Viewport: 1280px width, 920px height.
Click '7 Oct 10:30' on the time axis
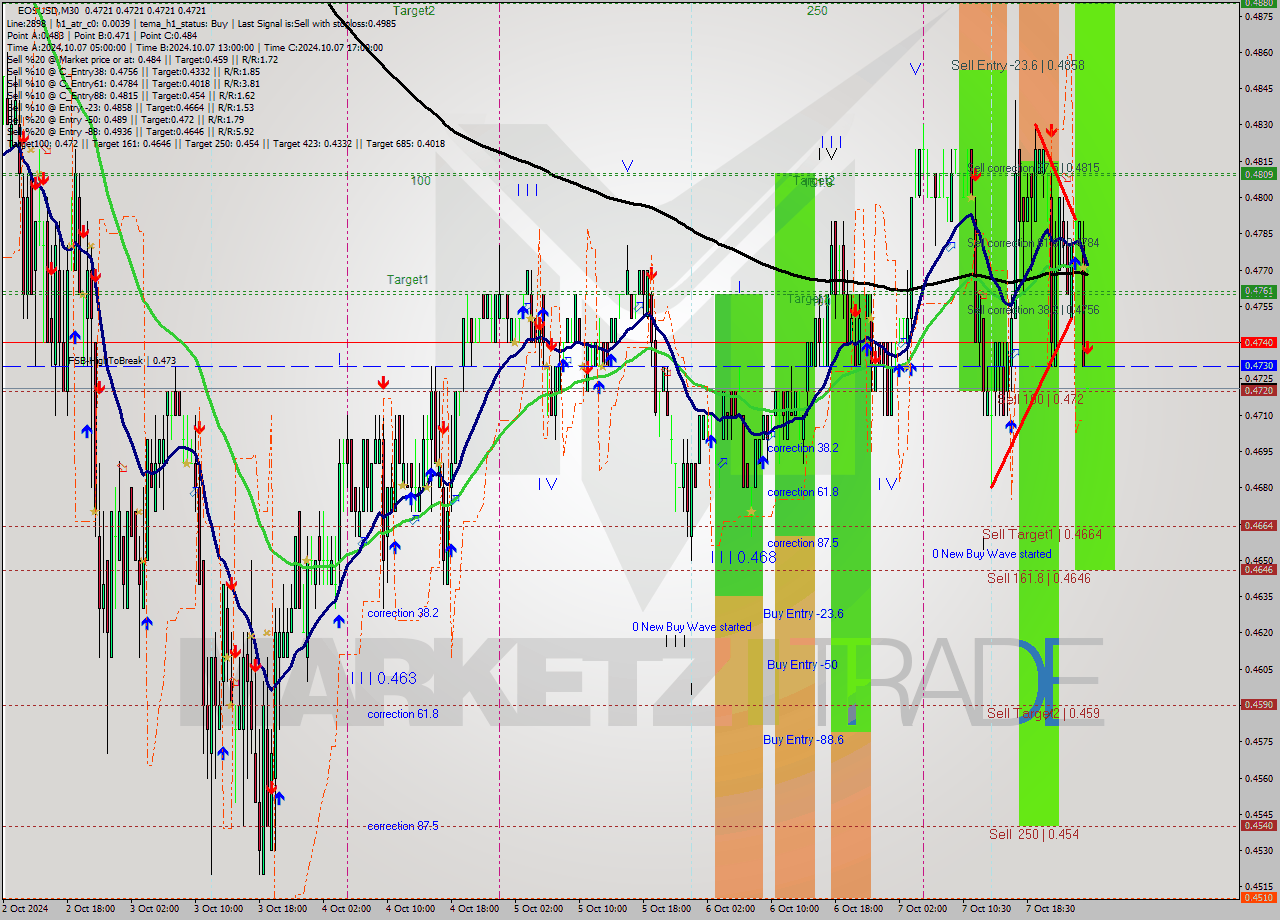pos(985,909)
